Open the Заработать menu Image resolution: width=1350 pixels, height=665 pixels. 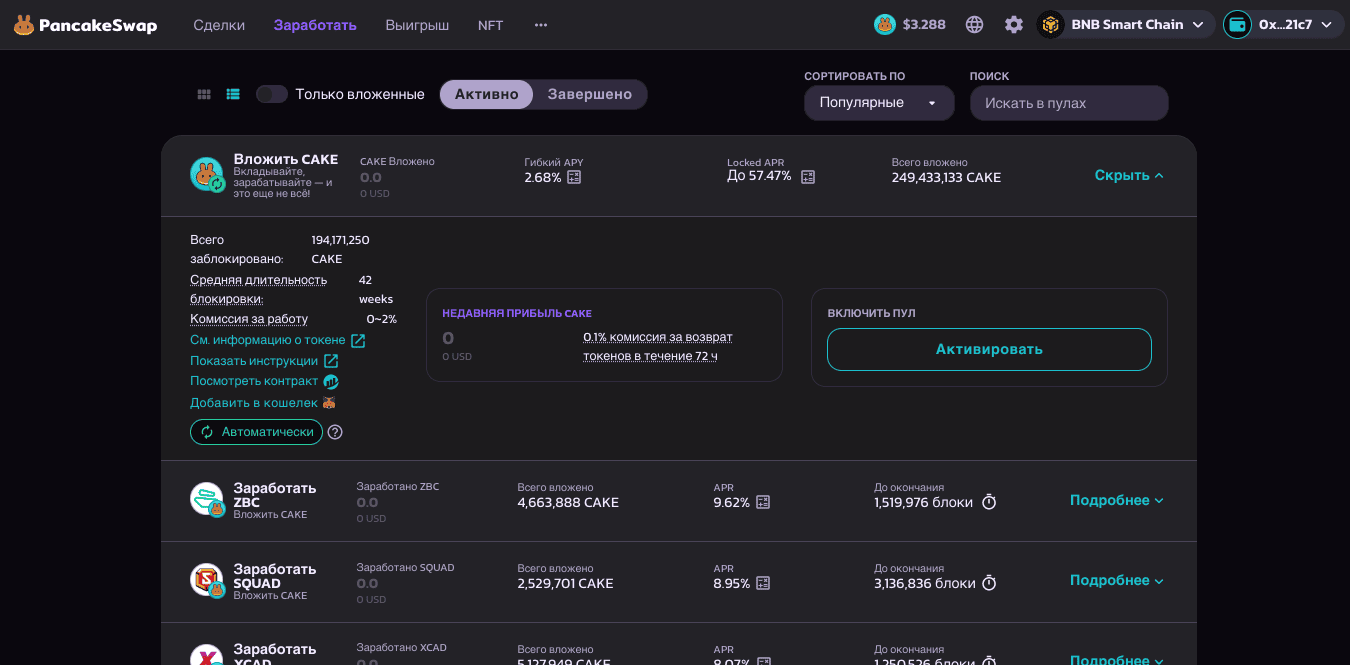(x=315, y=25)
